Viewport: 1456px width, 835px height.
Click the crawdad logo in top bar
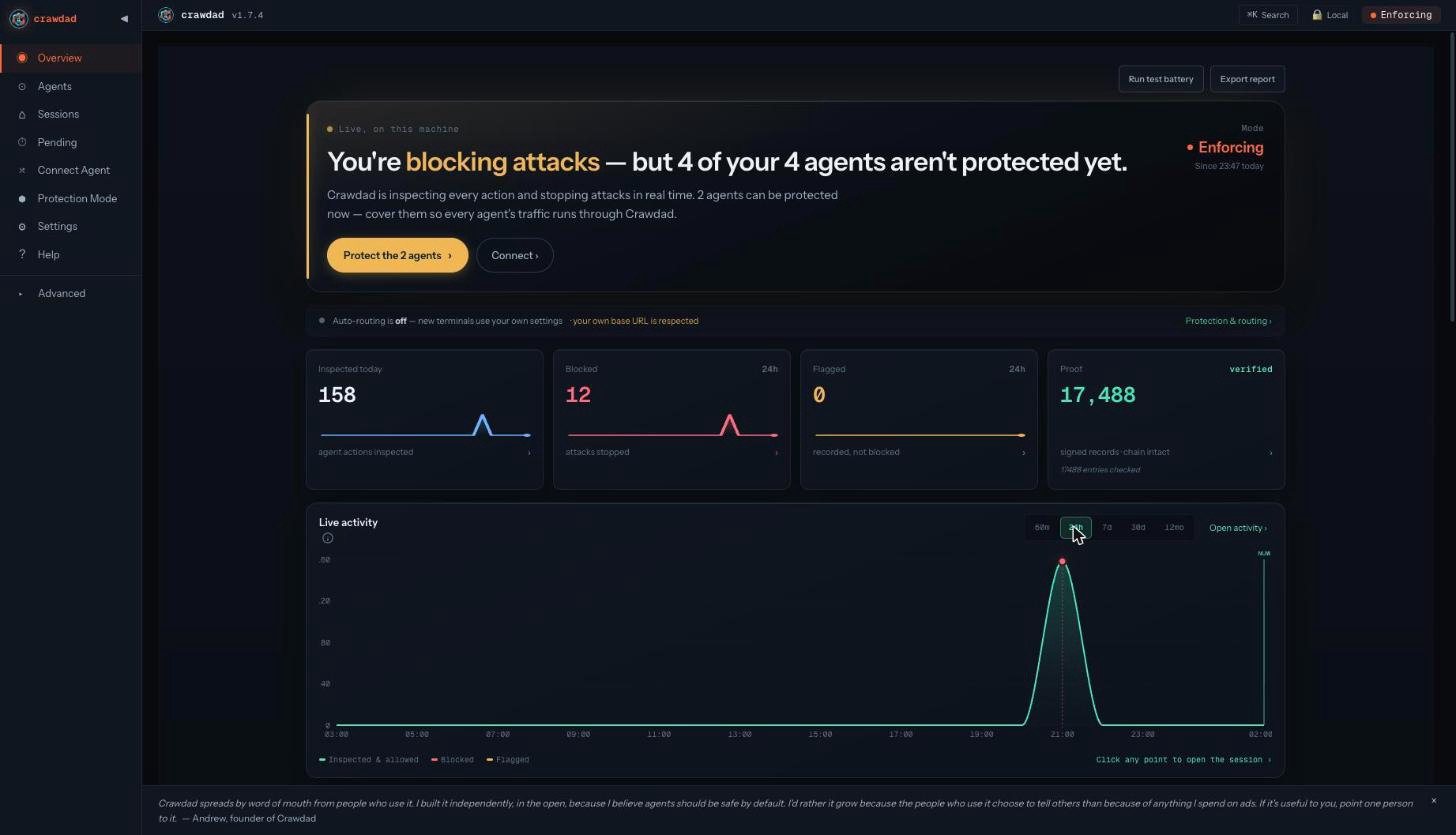166,15
